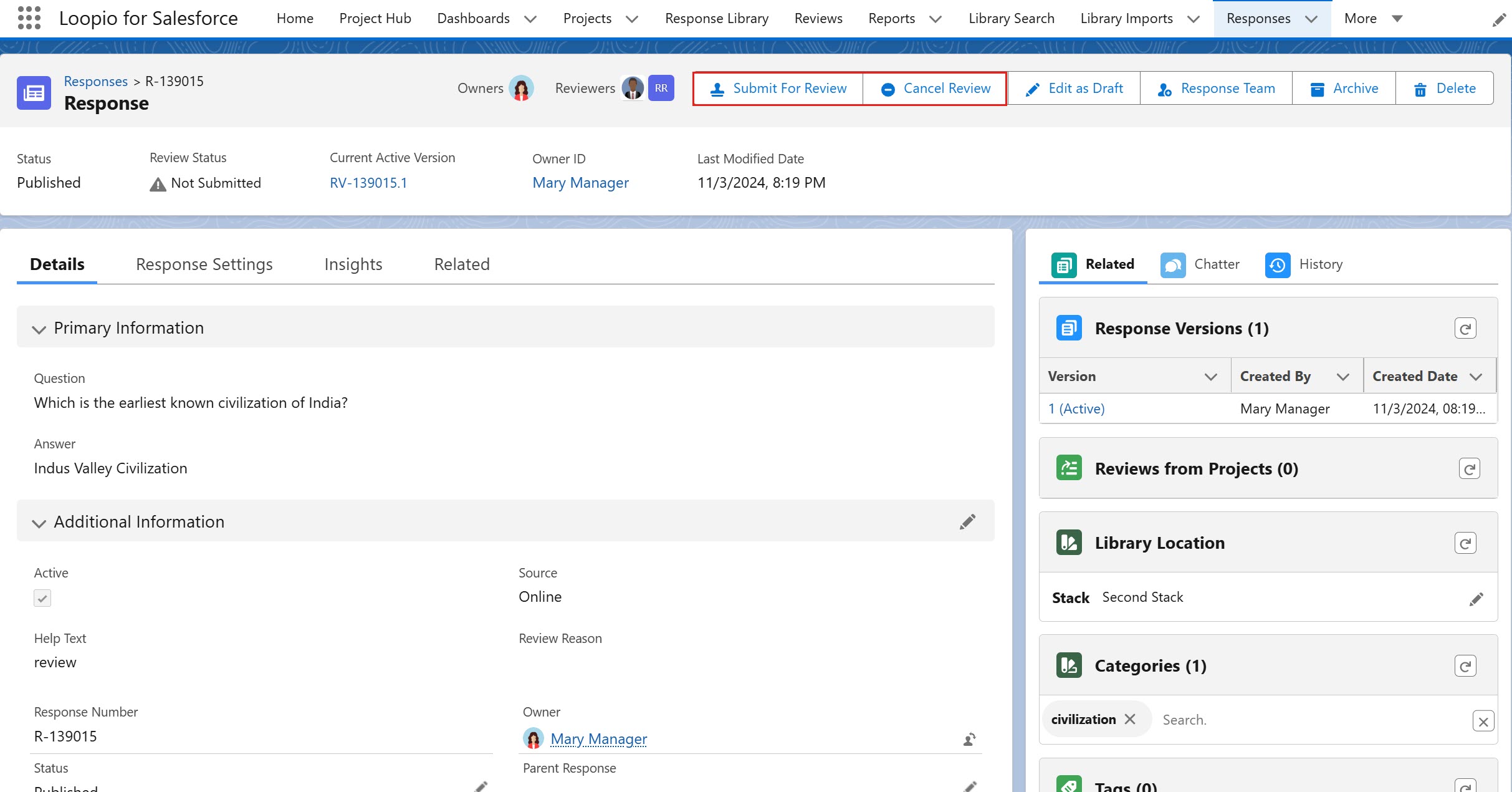Switch to the Related tab in details
Screen dimensions: 1512x792
click(462, 264)
